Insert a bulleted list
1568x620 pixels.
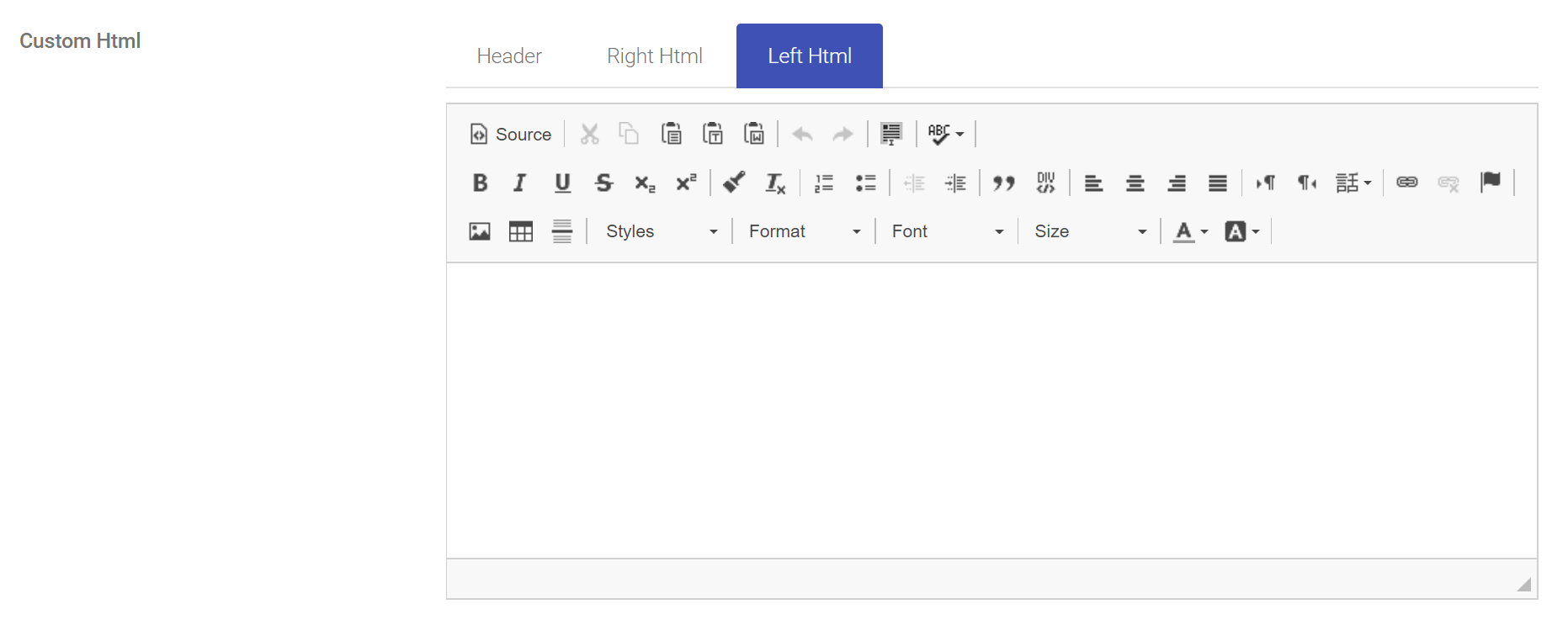pos(865,183)
